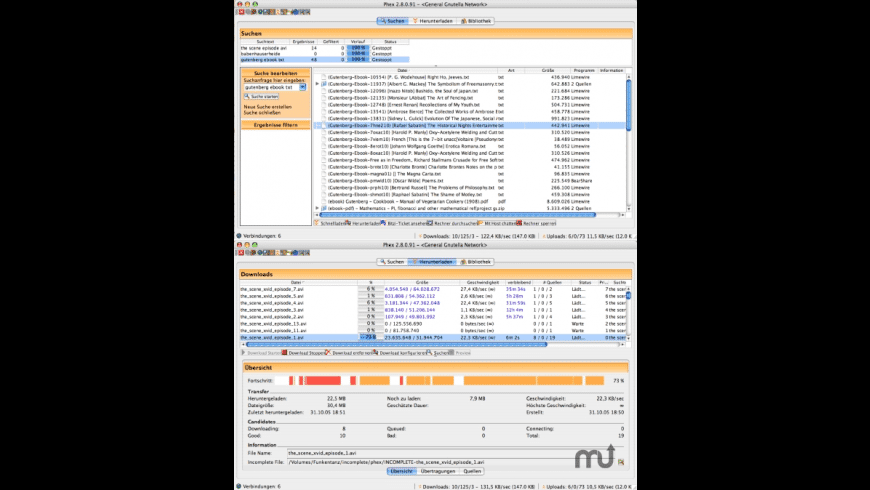Sort downloads by verbleibend column
Image resolution: width=870 pixels, height=490 pixels.
tap(519, 282)
